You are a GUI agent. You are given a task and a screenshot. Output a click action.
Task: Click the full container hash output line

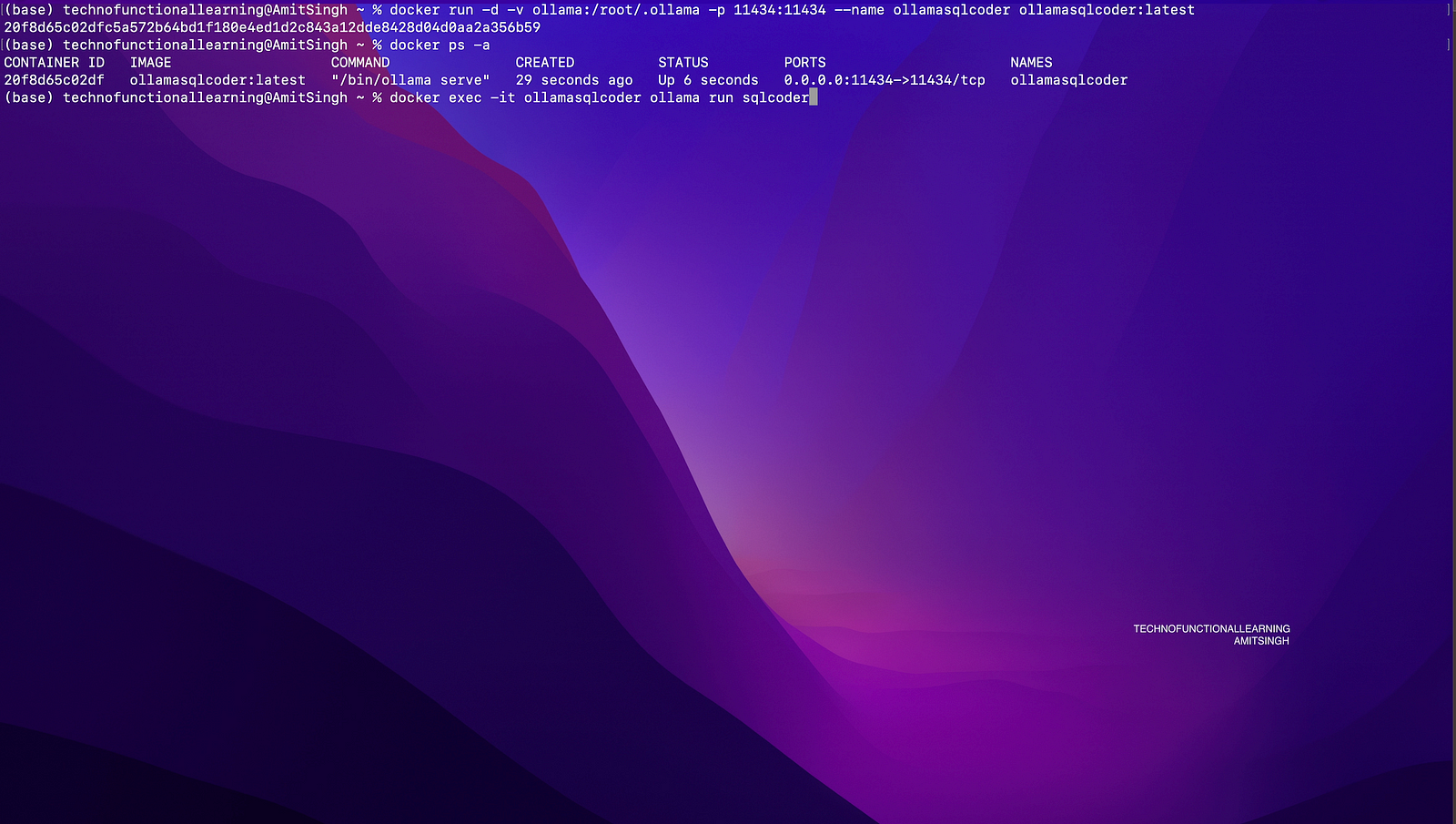[x=272, y=27]
